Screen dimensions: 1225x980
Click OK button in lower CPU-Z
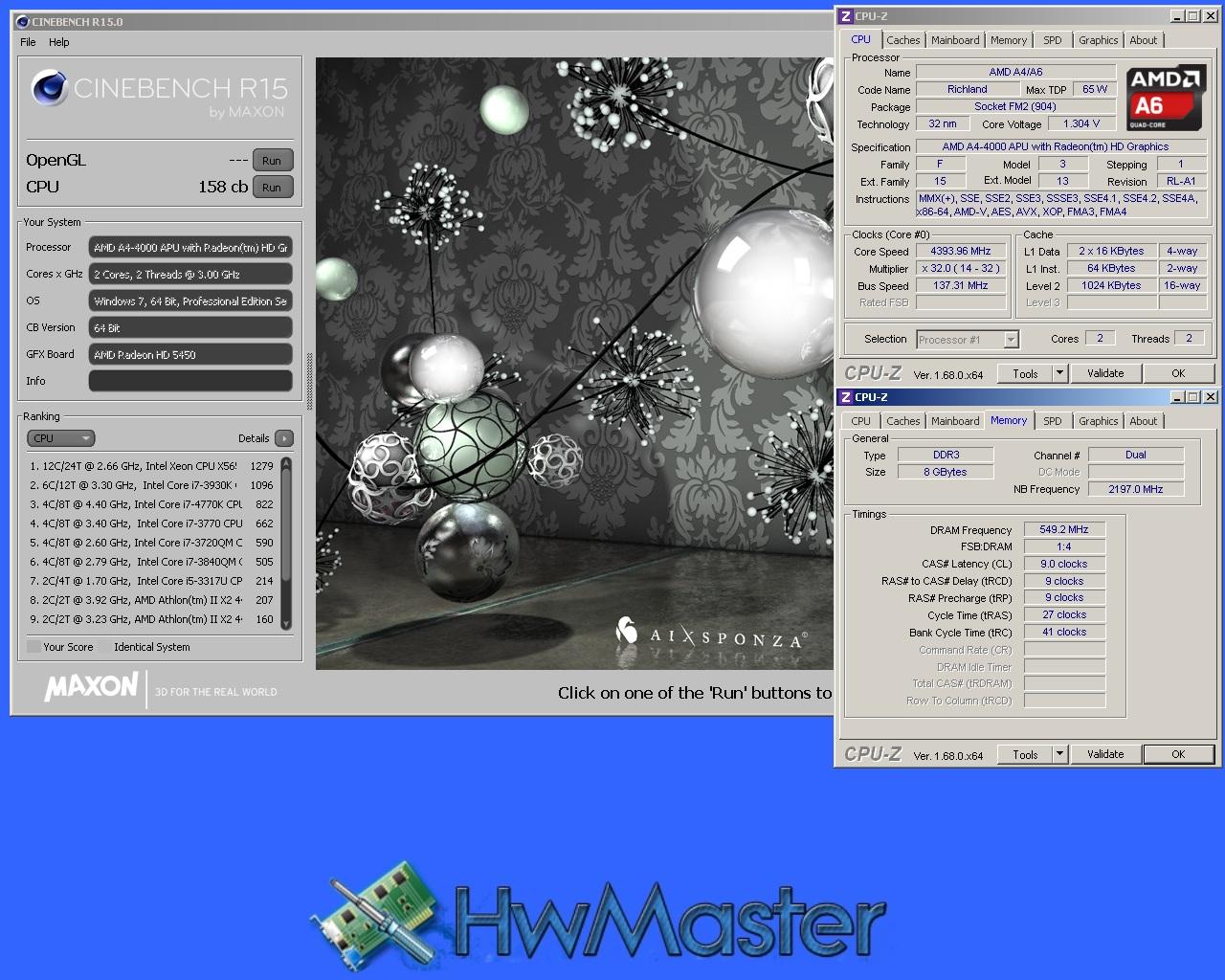click(x=1178, y=754)
